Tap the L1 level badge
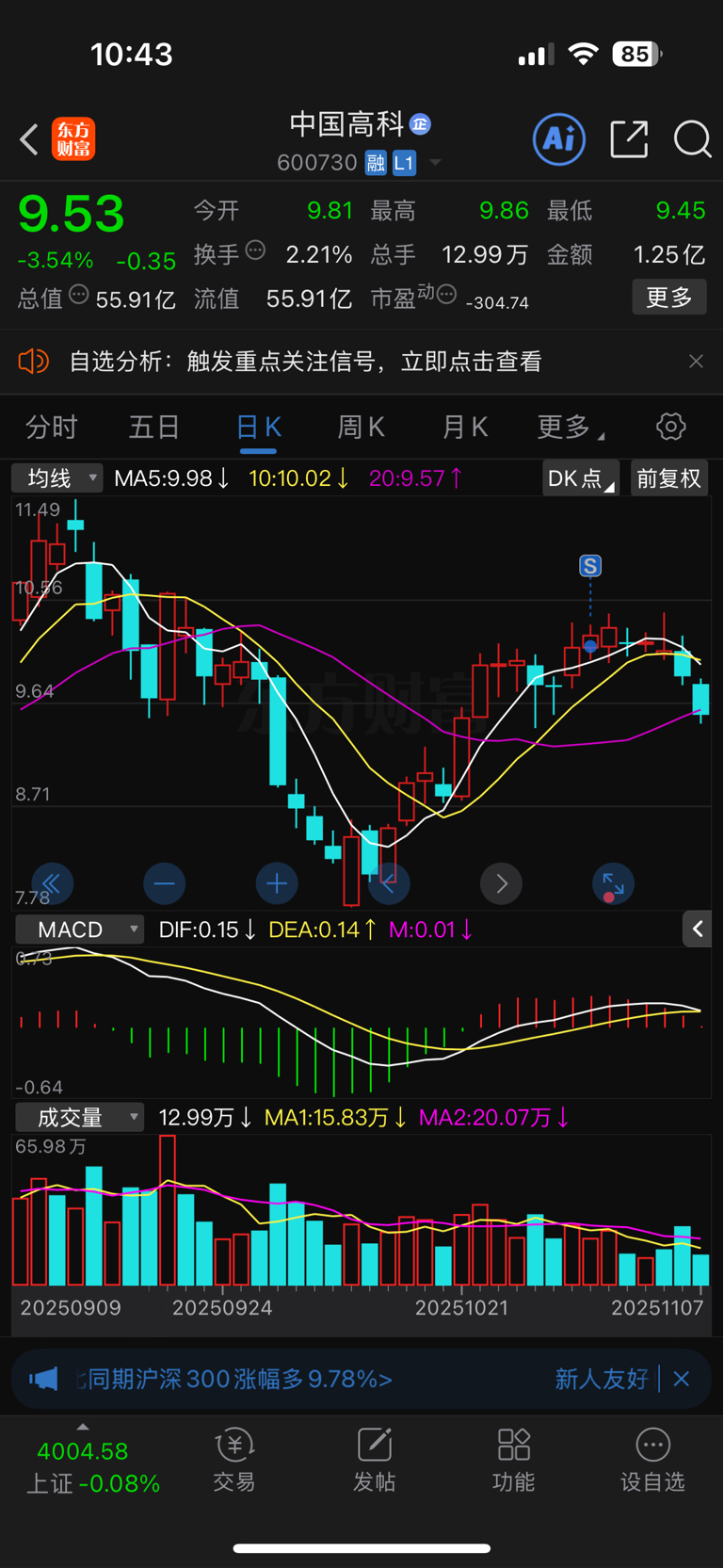The width and height of the screenshot is (724, 1568). click(404, 163)
